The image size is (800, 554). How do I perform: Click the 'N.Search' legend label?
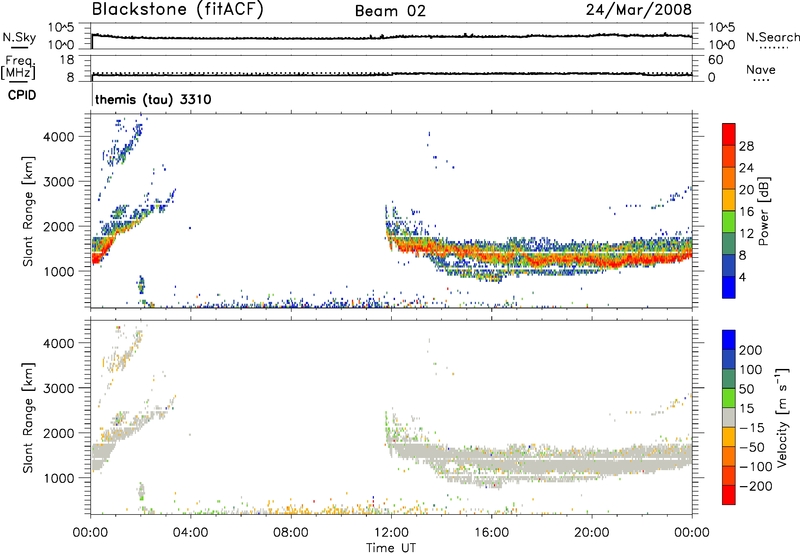click(x=773, y=37)
